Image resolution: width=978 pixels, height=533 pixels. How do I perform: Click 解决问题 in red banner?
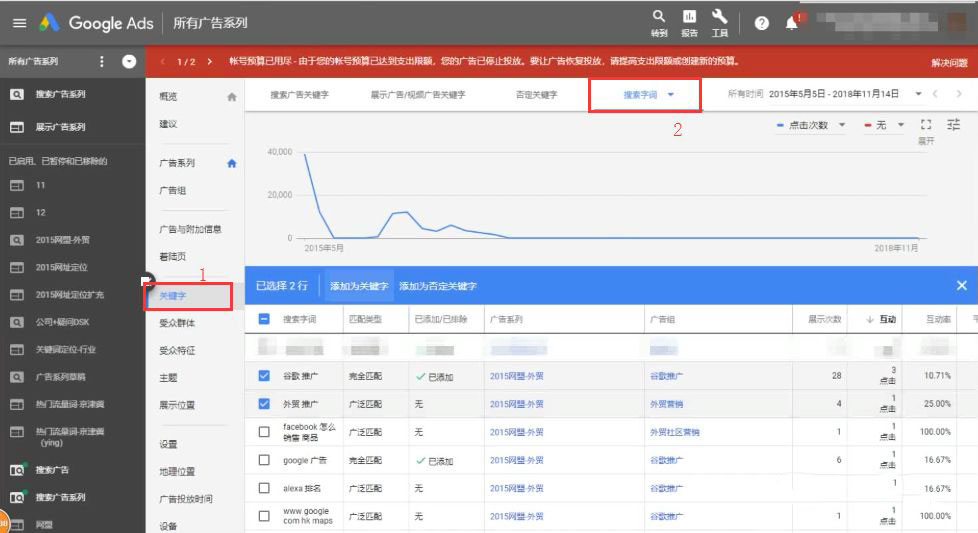pos(949,62)
